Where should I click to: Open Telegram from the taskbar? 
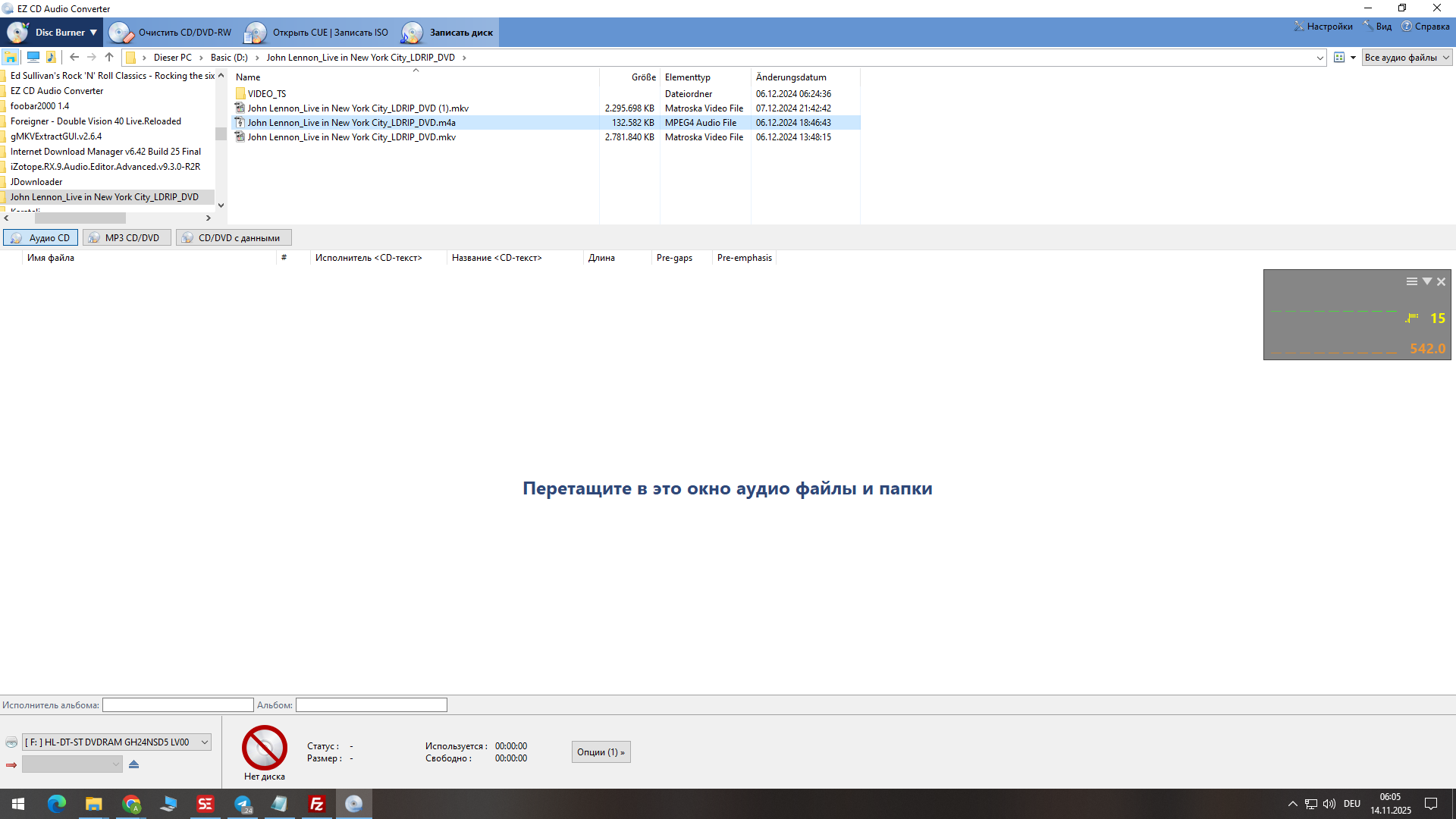click(x=243, y=804)
